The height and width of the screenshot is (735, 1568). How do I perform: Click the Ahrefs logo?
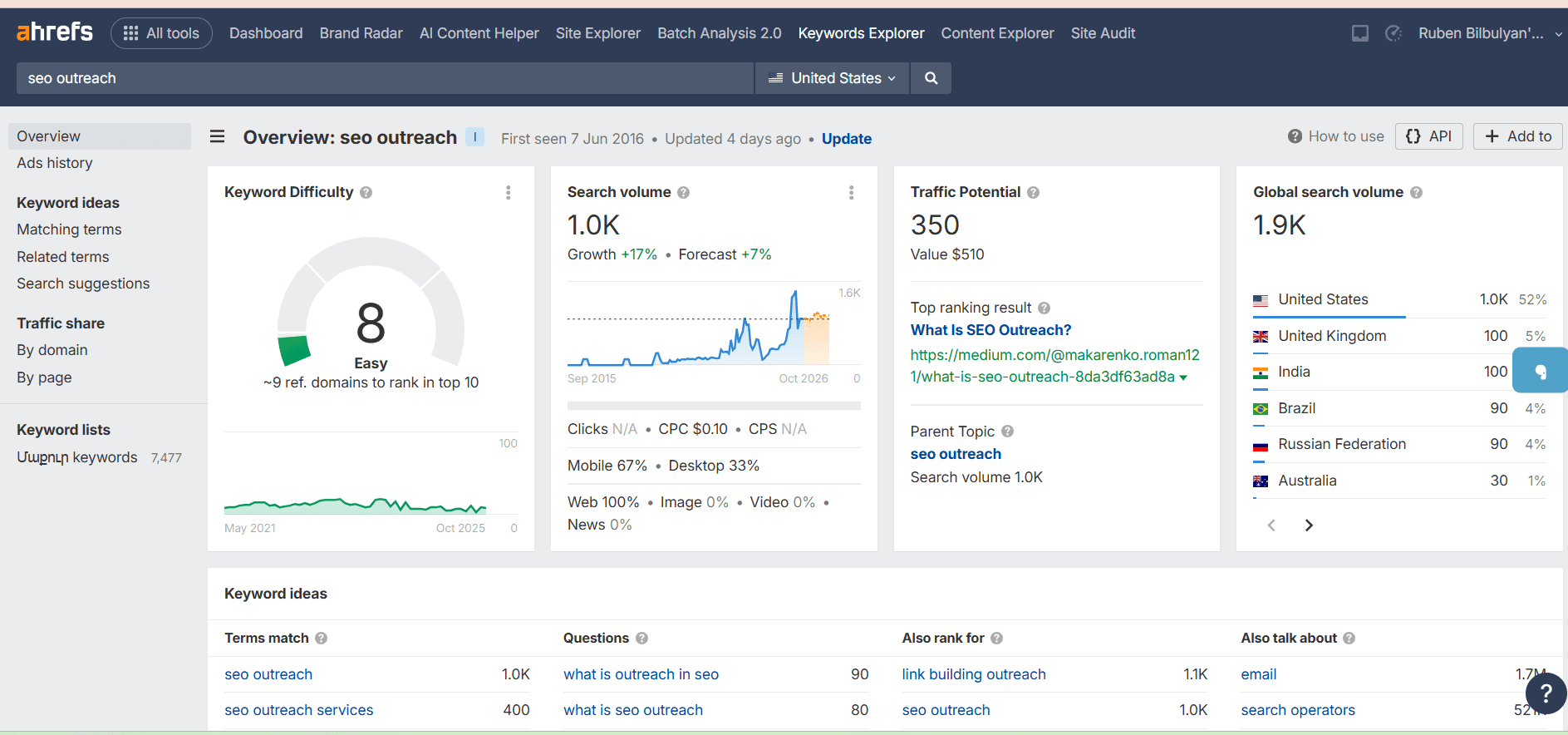pyautogui.click(x=55, y=32)
